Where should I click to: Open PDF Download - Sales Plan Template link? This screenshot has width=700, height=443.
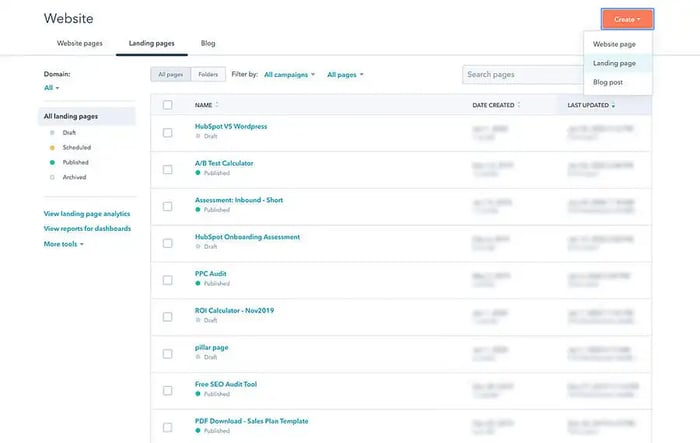coord(251,421)
